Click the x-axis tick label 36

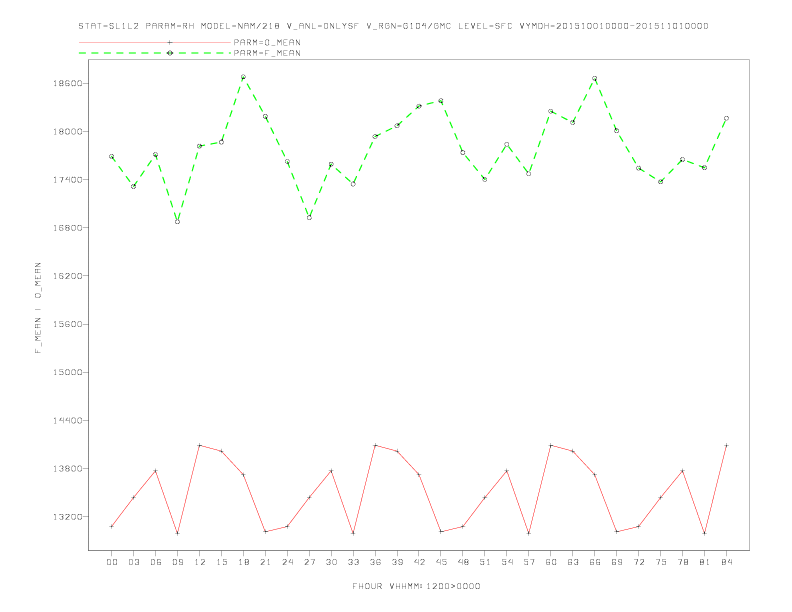(x=375, y=562)
